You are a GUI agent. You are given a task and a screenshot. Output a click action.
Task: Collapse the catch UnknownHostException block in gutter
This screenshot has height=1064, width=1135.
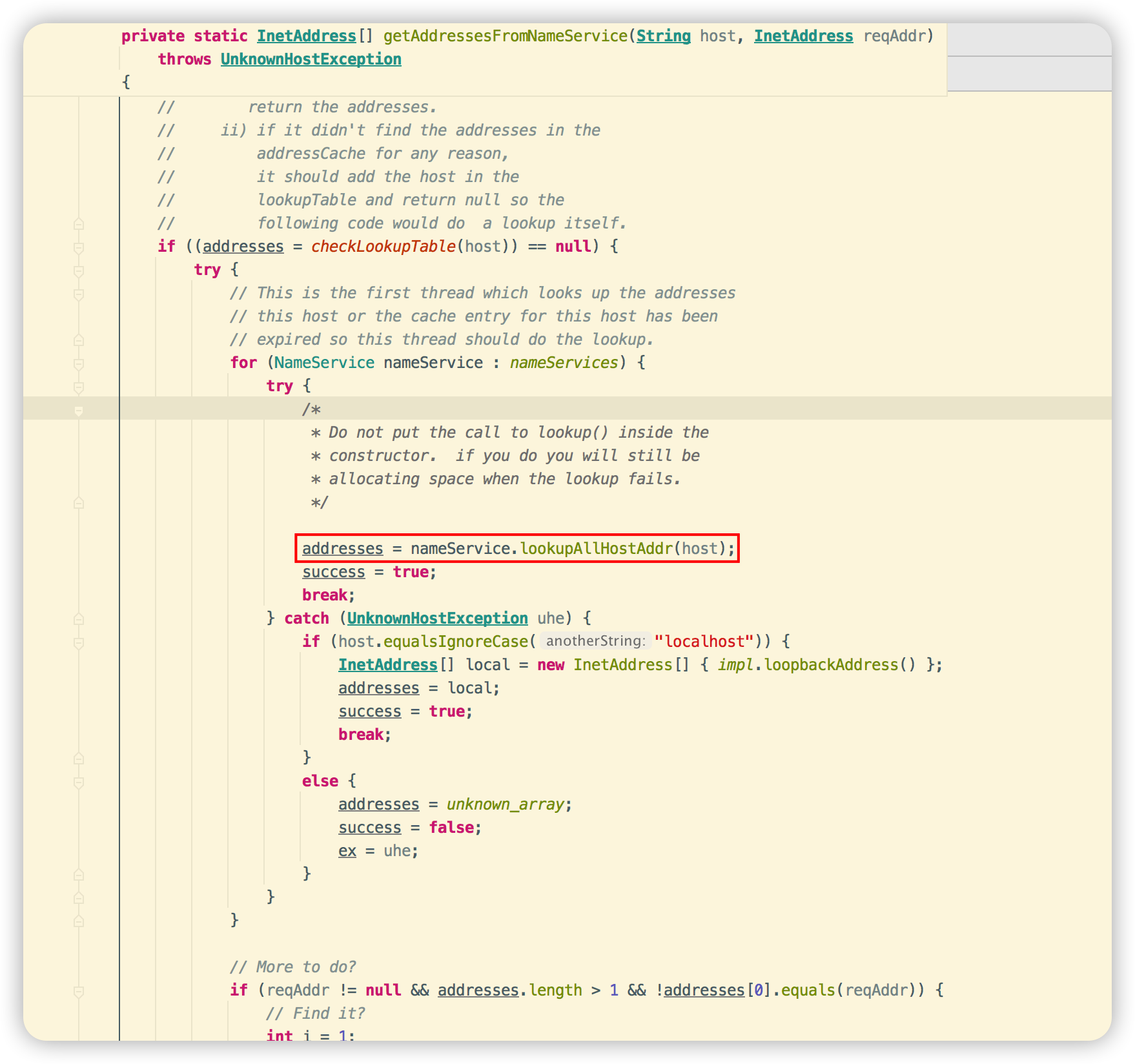point(79,619)
